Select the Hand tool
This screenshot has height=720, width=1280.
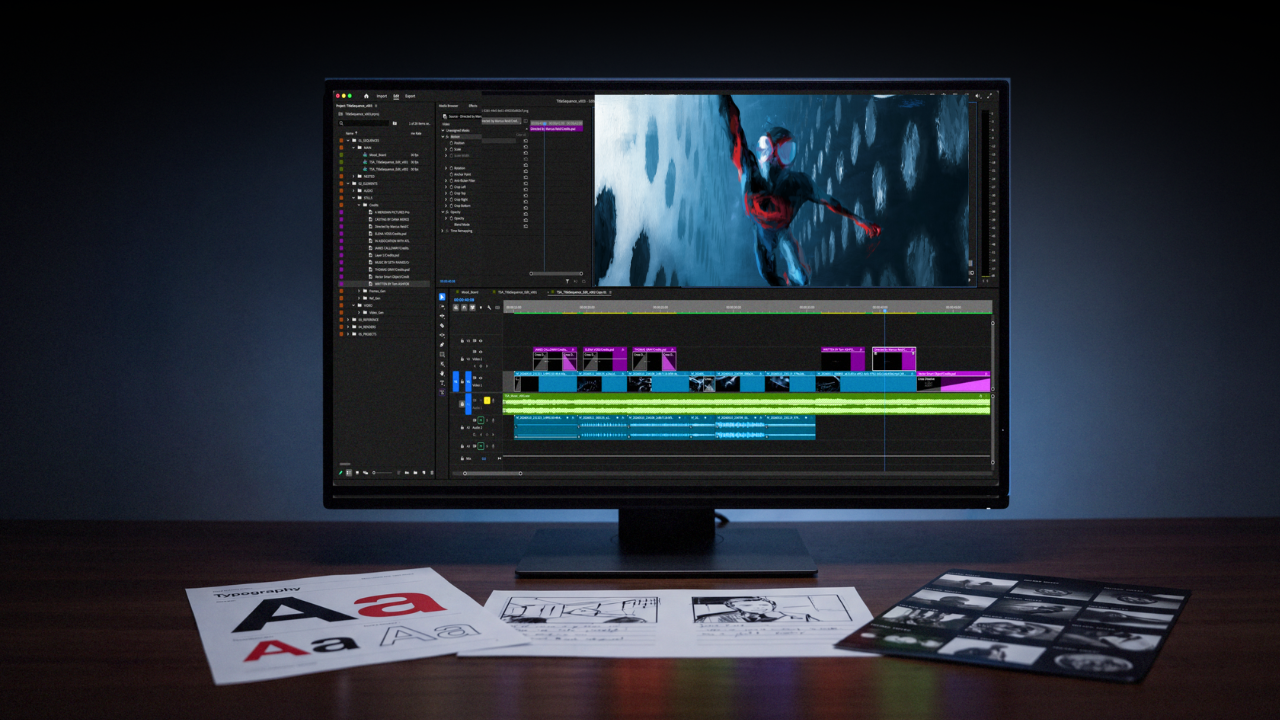tap(442, 373)
